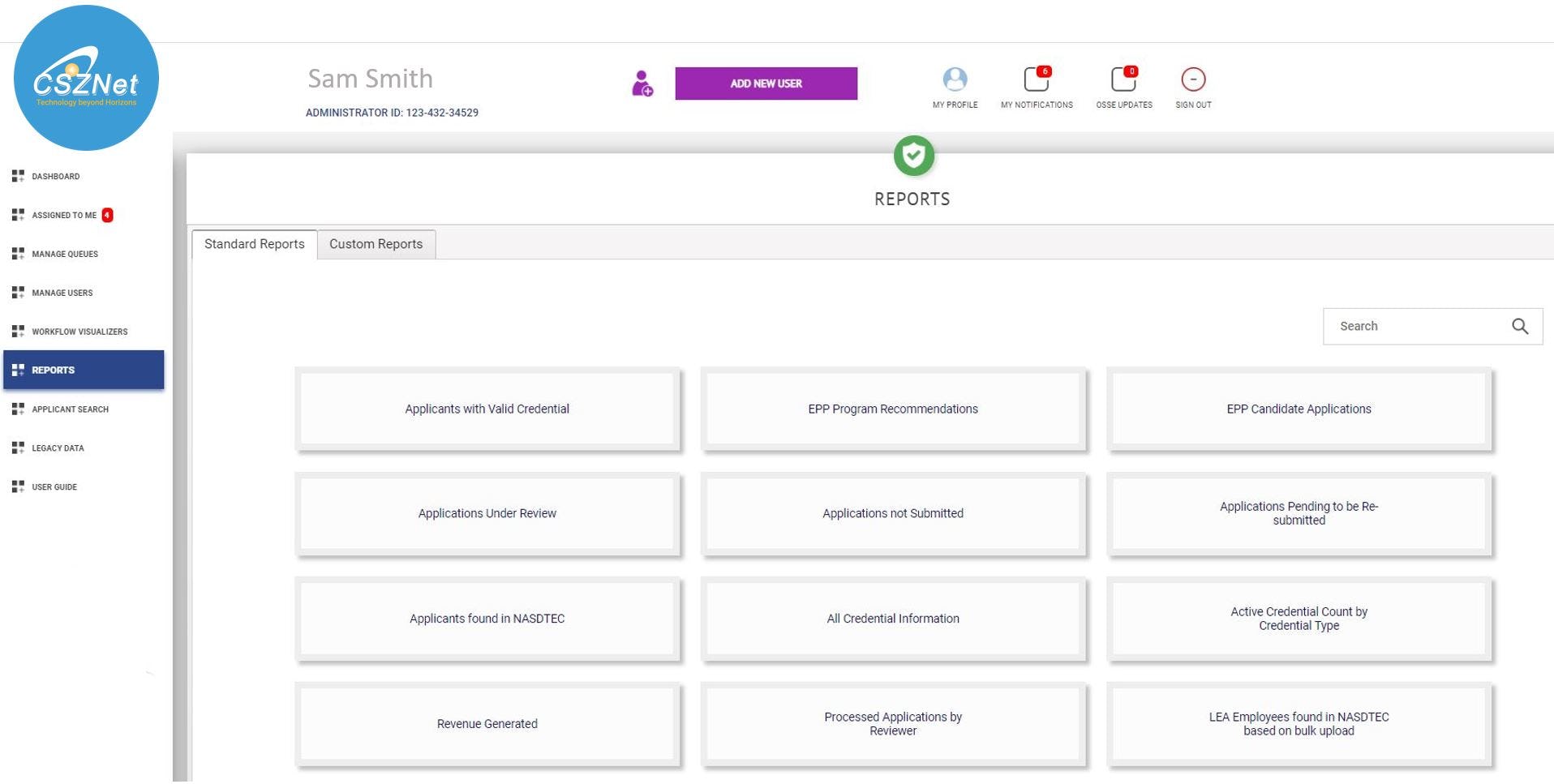Click the SIGN OUT label
The width and height of the screenshot is (1554, 784).
tap(1193, 105)
